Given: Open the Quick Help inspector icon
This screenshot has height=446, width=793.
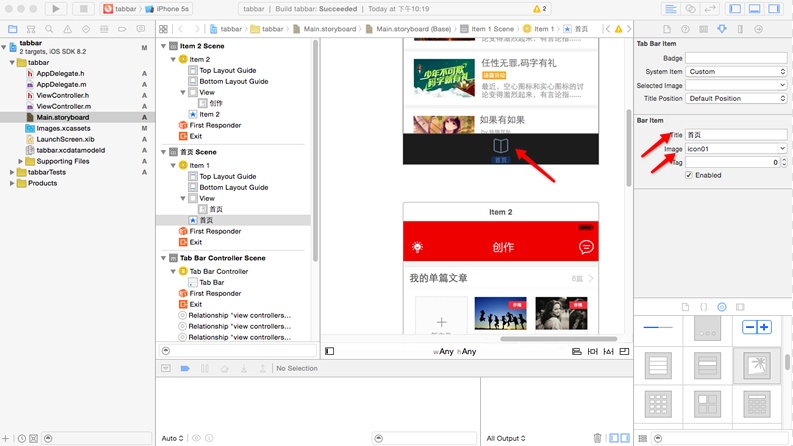Looking at the screenshot, I should click(x=685, y=29).
